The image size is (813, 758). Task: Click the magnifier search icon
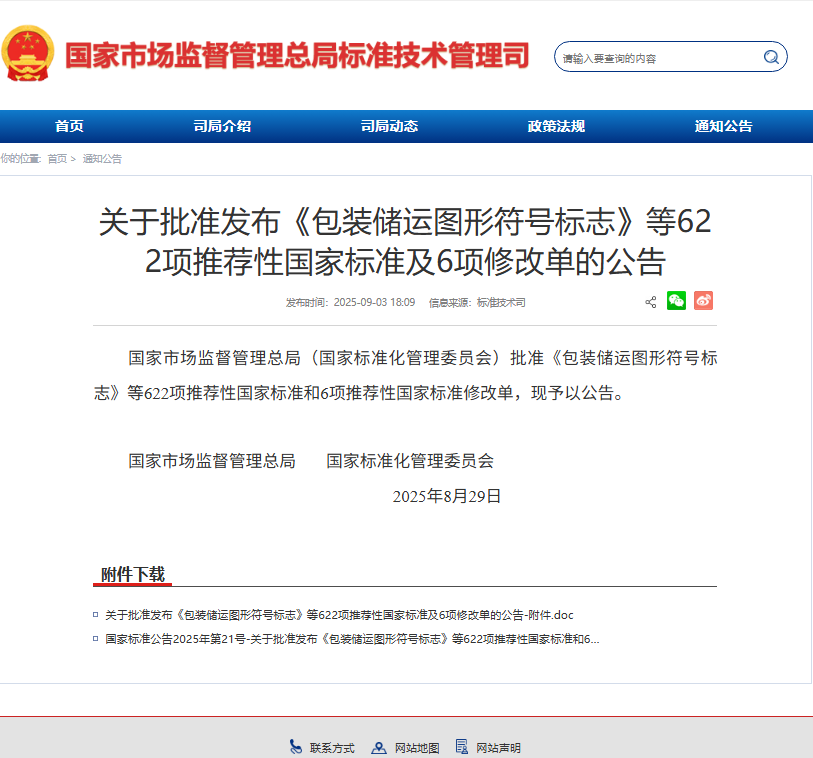coord(771,57)
